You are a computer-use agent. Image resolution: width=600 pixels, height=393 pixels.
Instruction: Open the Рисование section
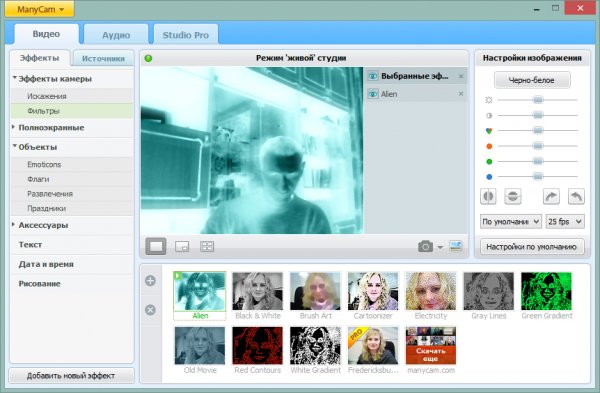72,284
